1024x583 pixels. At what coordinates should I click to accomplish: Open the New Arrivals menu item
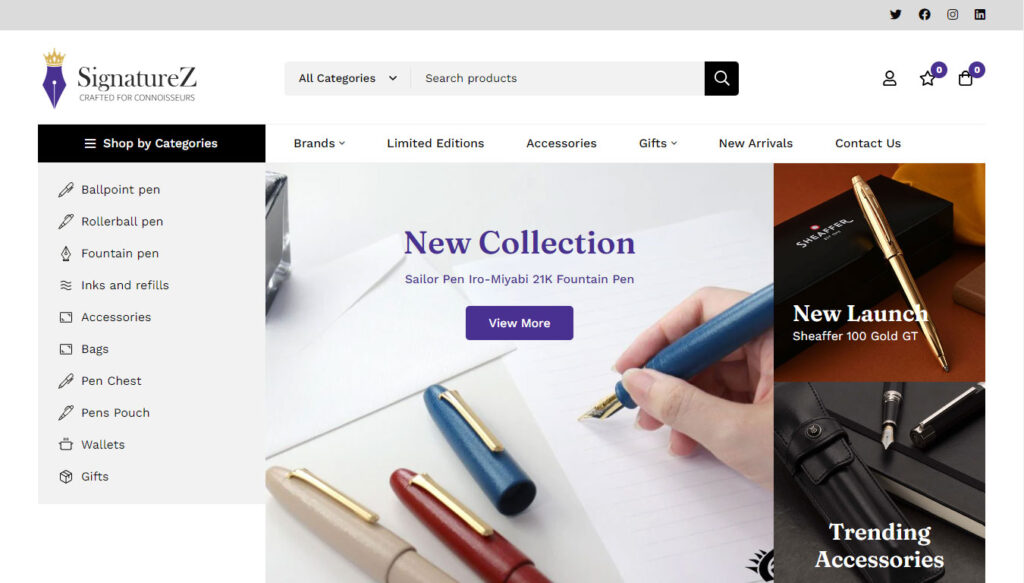pos(756,143)
